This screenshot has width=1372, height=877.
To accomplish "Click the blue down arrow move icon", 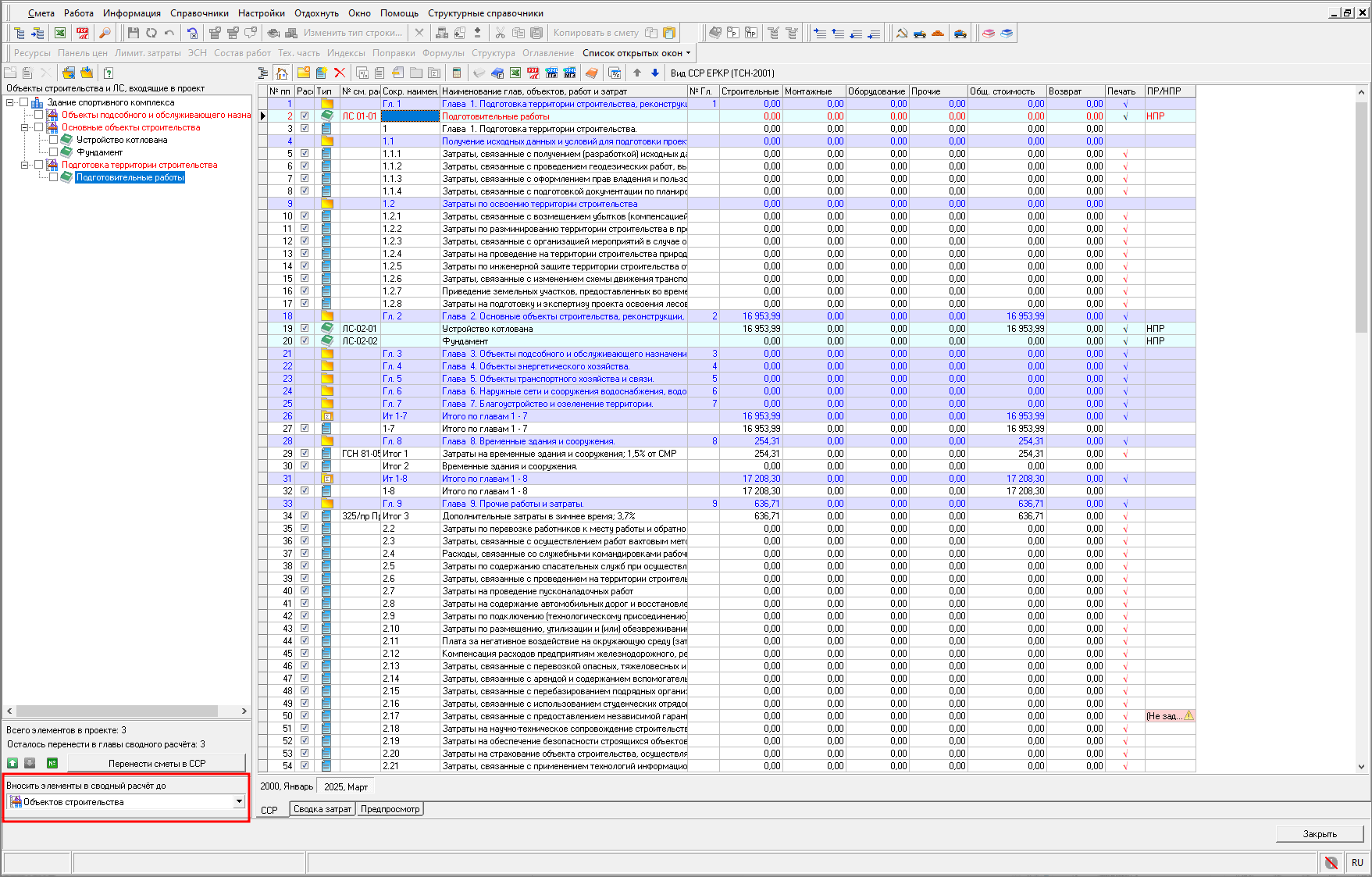I will [x=655, y=73].
